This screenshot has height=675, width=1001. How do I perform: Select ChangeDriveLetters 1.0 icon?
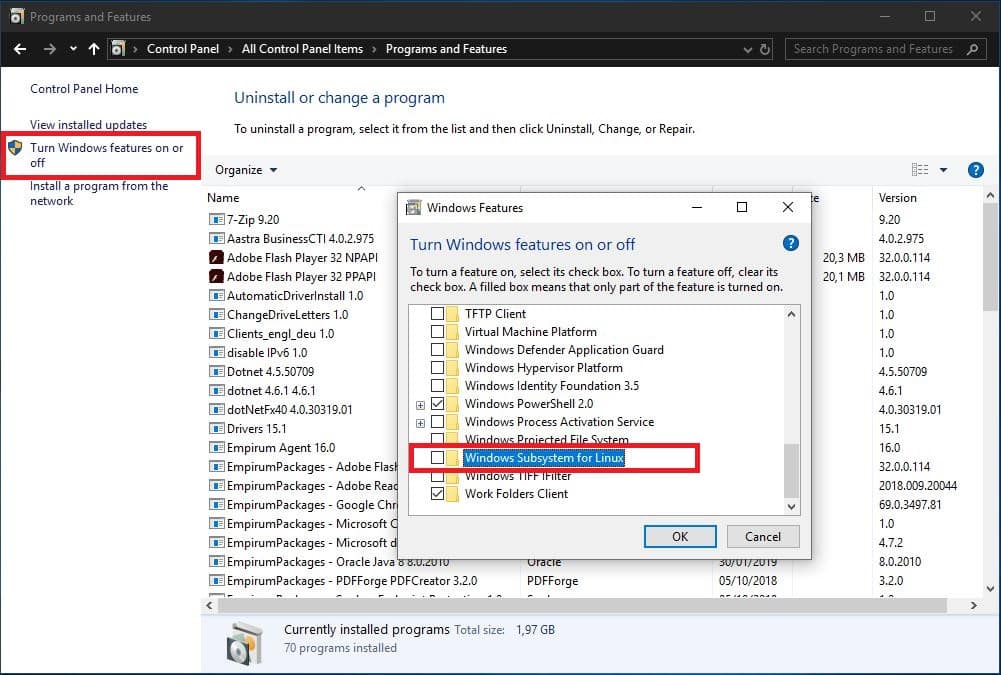pos(216,315)
